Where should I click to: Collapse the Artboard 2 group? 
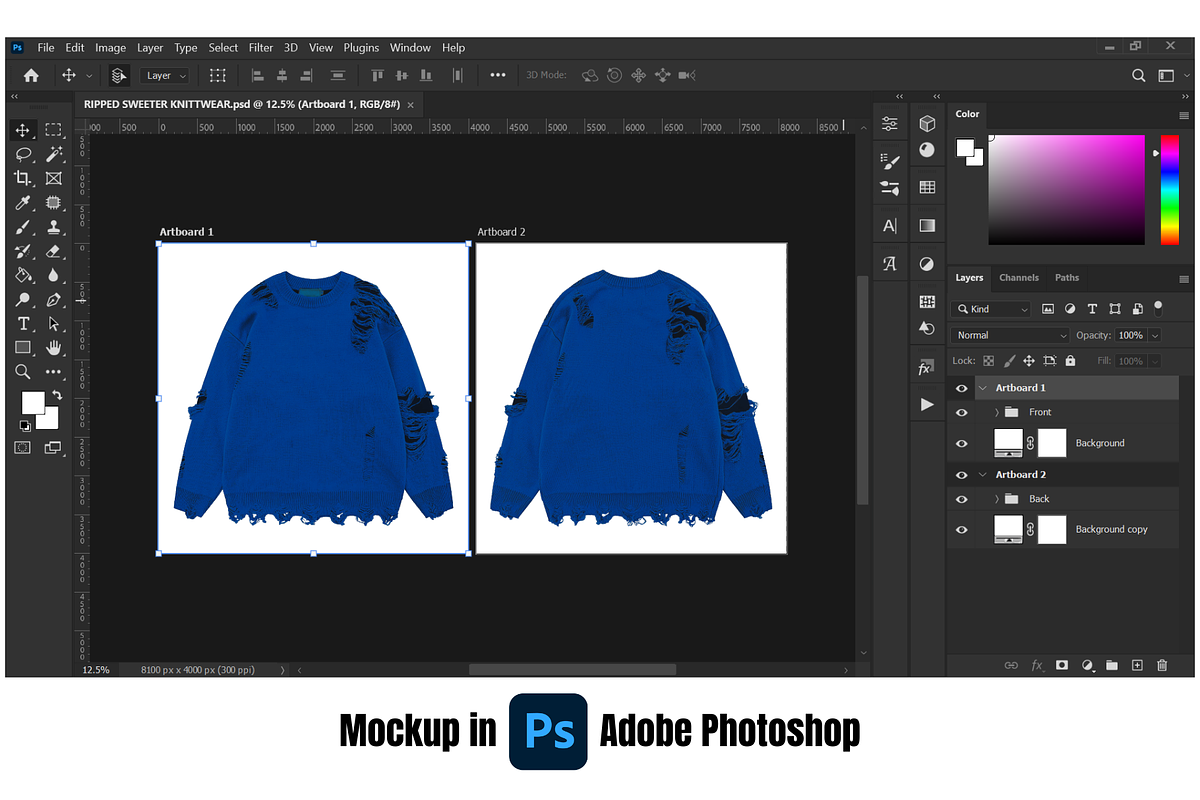983,475
